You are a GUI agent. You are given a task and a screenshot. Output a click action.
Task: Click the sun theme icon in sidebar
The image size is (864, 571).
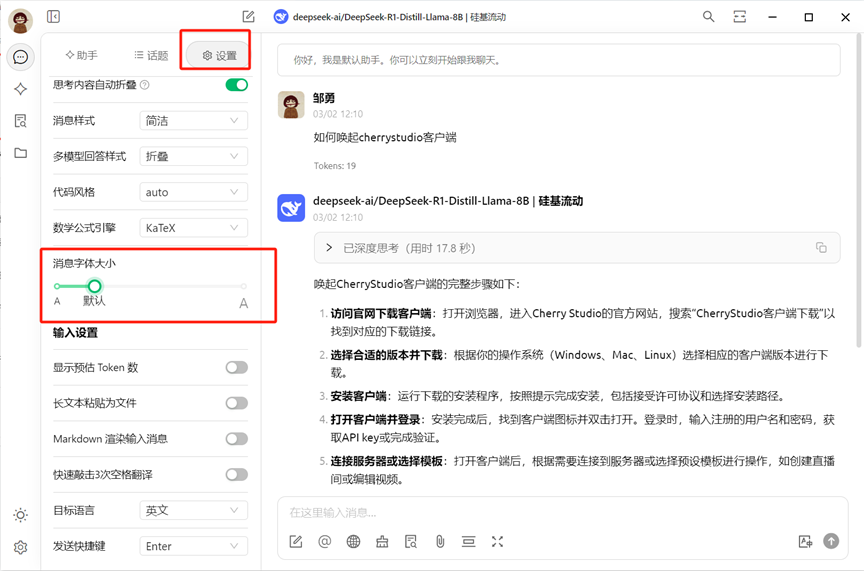tap(20, 515)
